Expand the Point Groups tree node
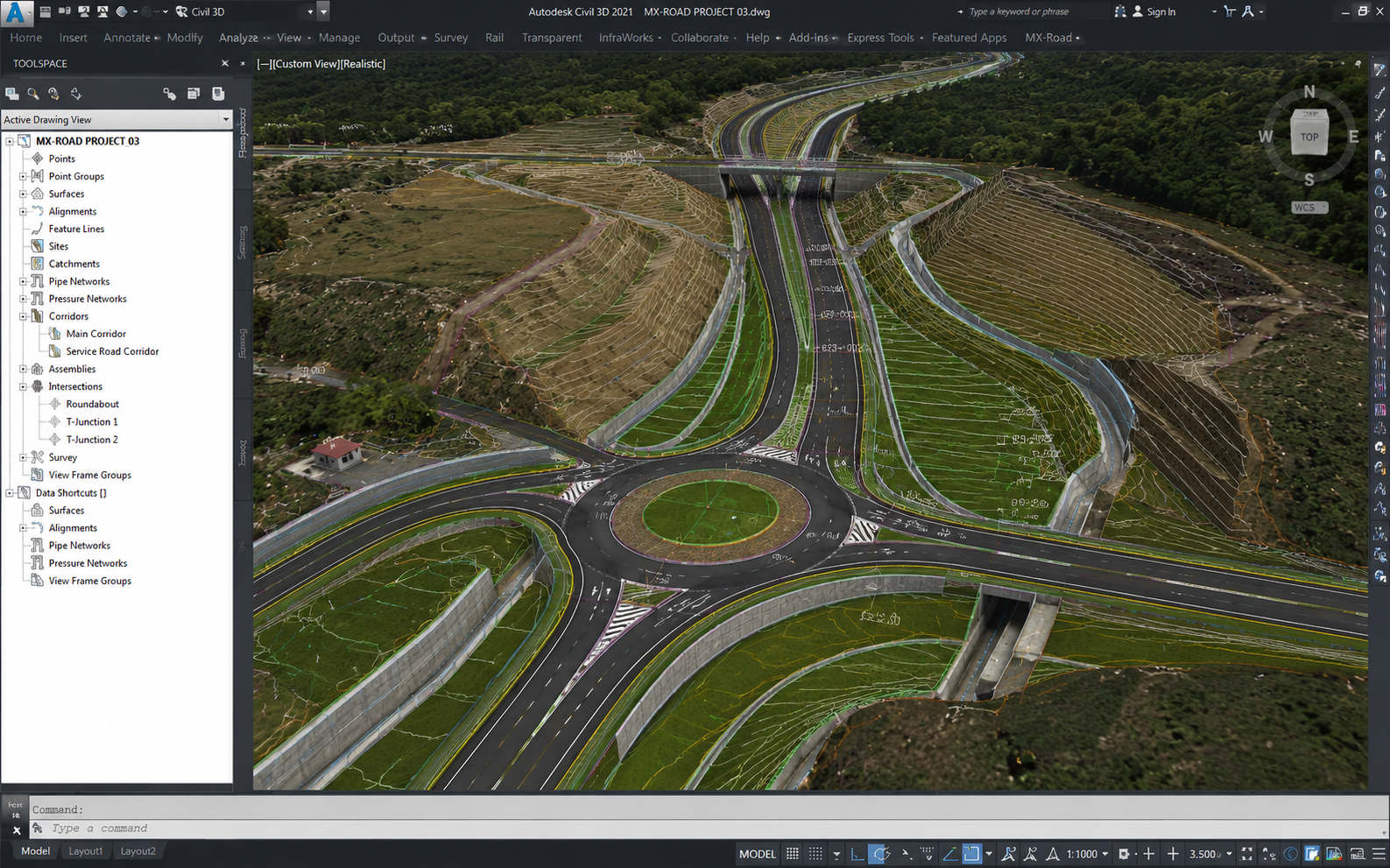Viewport: 1390px width, 868px height. 24,176
